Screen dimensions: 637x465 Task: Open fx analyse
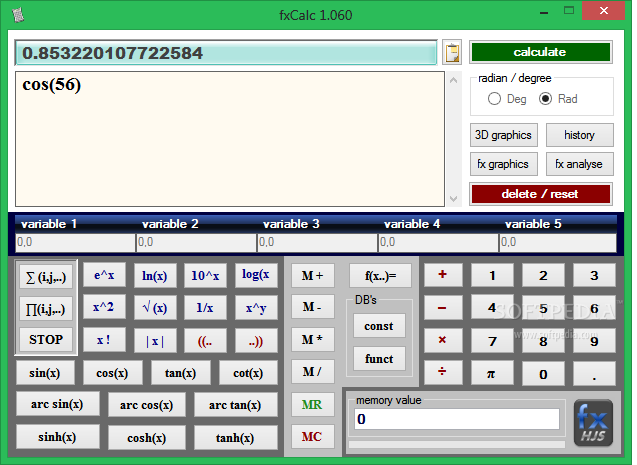pyautogui.click(x=579, y=164)
